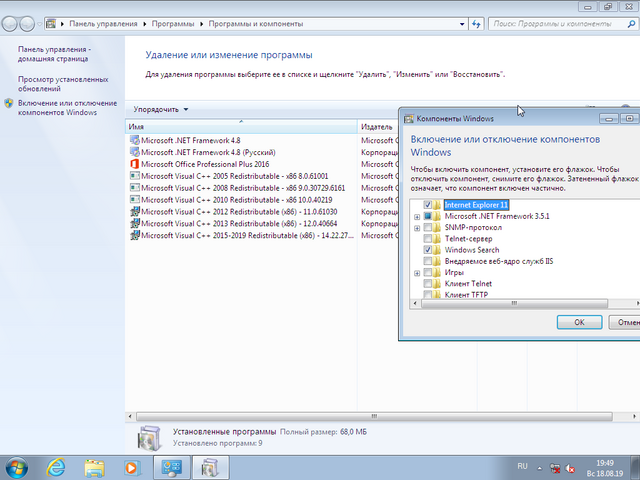Screen dimensions: 640x480
Task: Expand Microsoft .NET Framework 3.5.1 tree node
Action: click(417, 217)
